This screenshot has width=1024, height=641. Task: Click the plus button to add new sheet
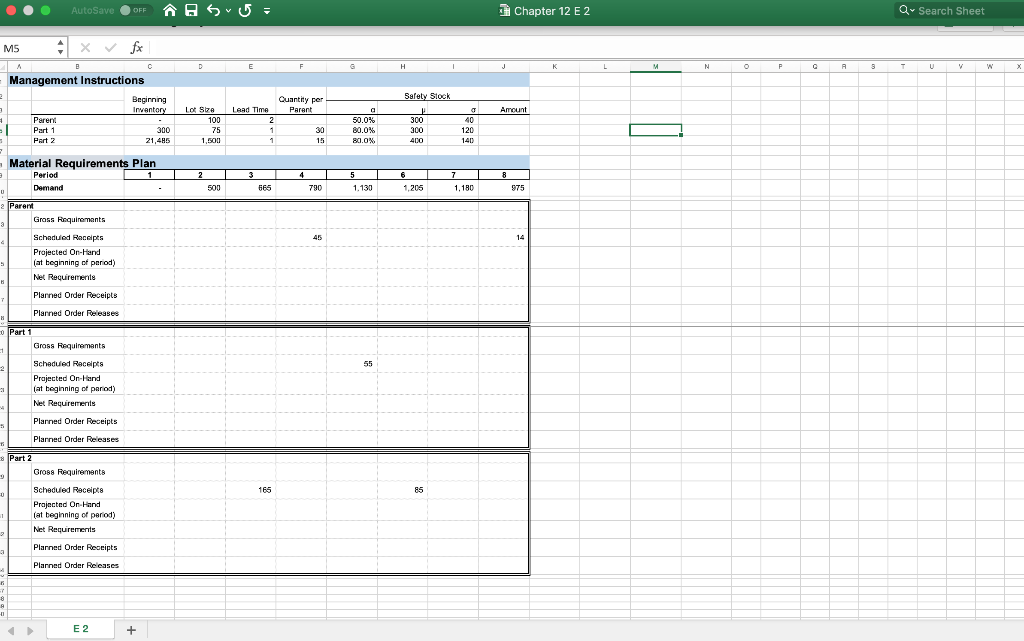click(130, 628)
